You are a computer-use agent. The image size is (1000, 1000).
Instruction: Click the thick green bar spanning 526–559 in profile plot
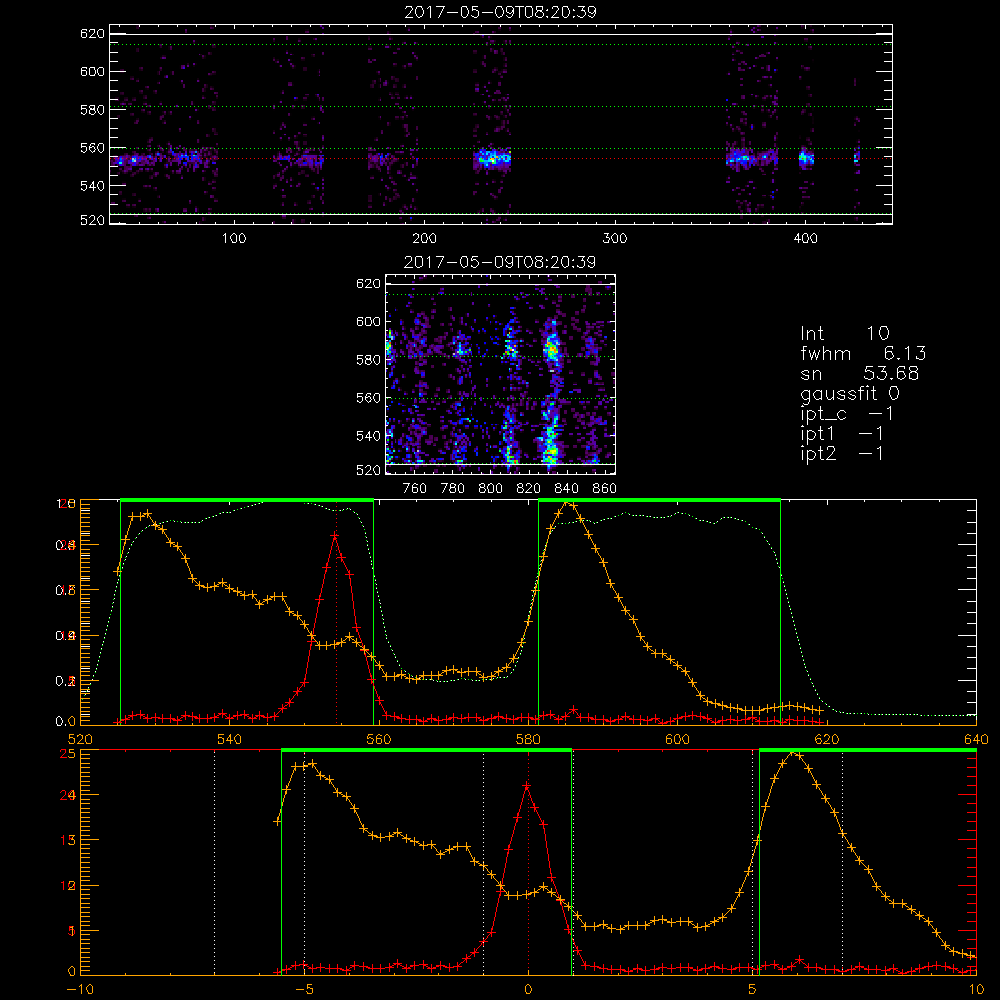247,499
